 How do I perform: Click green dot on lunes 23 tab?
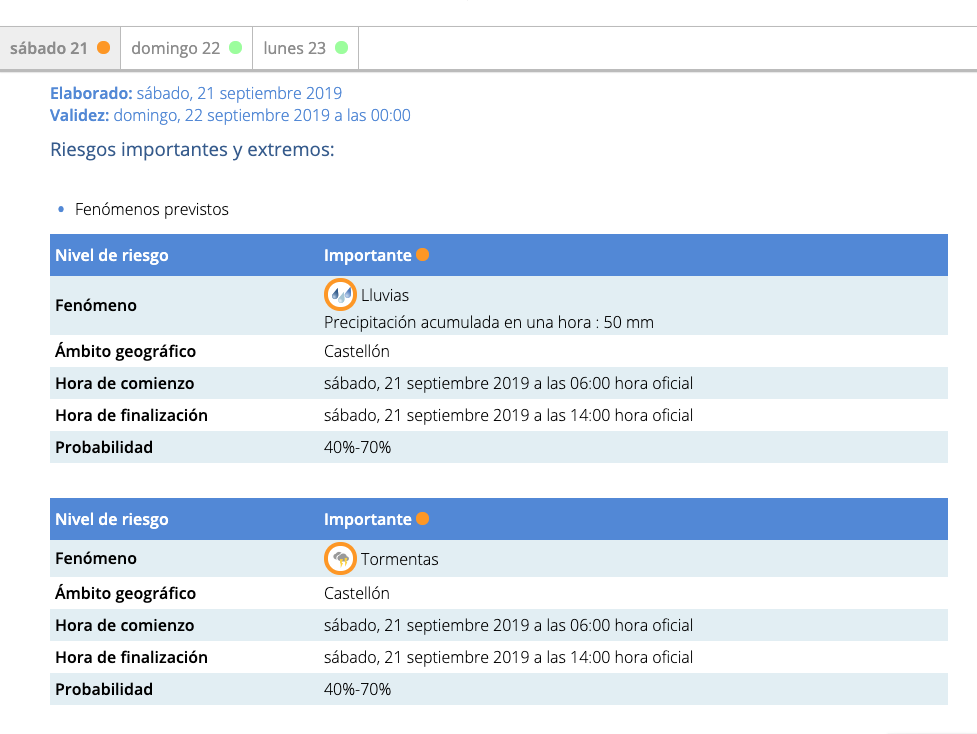(341, 48)
